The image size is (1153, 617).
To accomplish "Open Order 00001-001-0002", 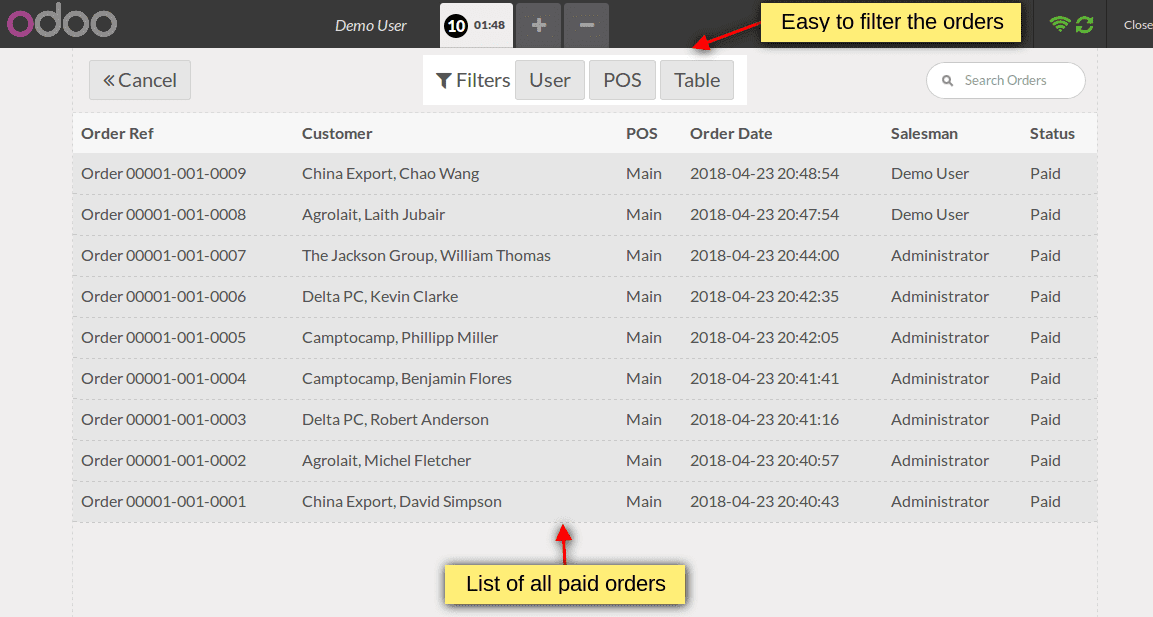I will pyautogui.click(x=585, y=460).
